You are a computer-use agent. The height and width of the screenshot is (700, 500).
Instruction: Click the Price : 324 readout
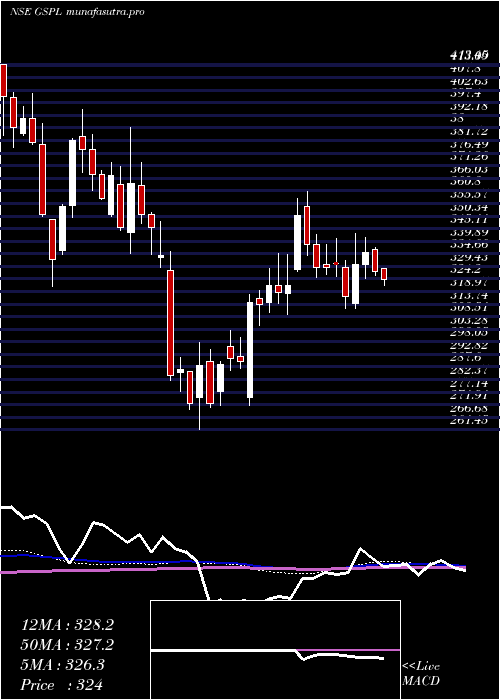[x=62, y=684]
